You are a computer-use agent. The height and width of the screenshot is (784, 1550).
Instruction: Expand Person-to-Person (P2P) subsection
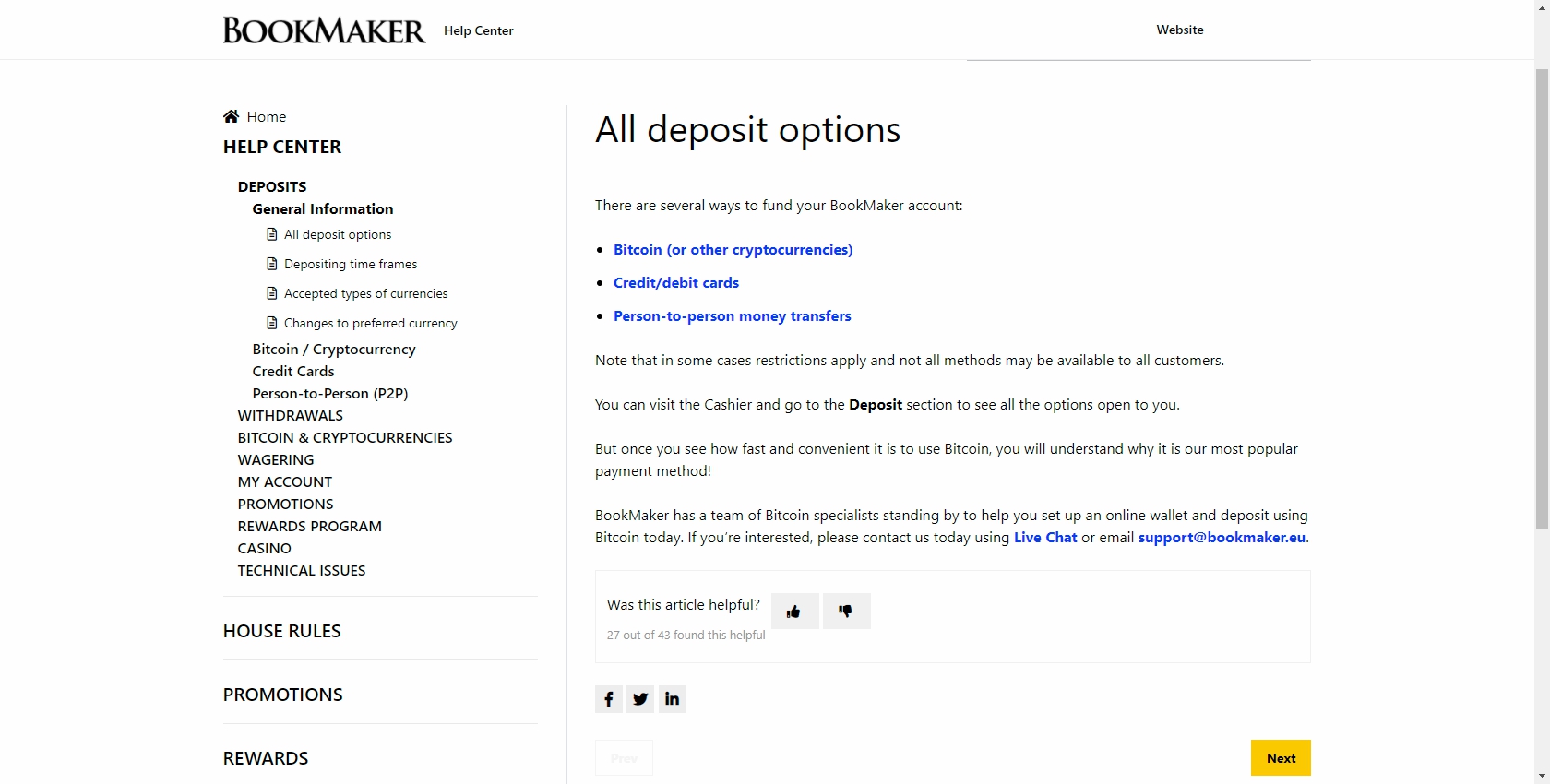pyautogui.click(x=330, y=393)
